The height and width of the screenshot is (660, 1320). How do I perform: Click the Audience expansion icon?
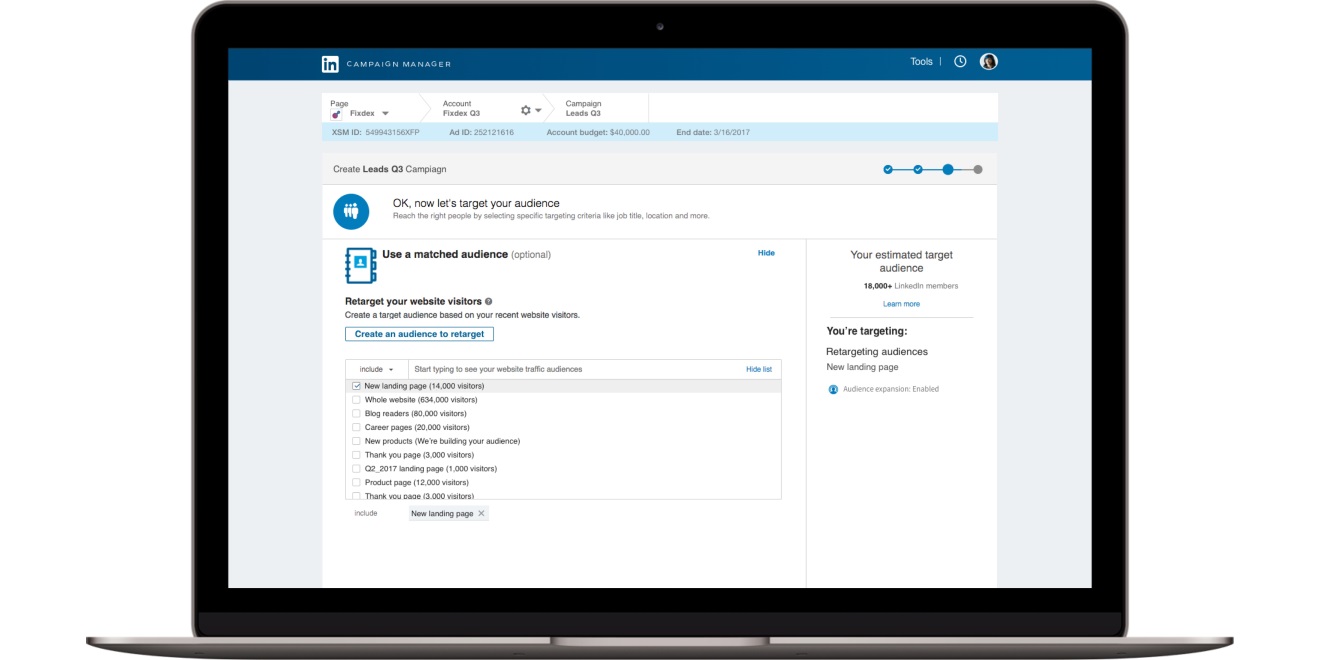click(833, 389)
